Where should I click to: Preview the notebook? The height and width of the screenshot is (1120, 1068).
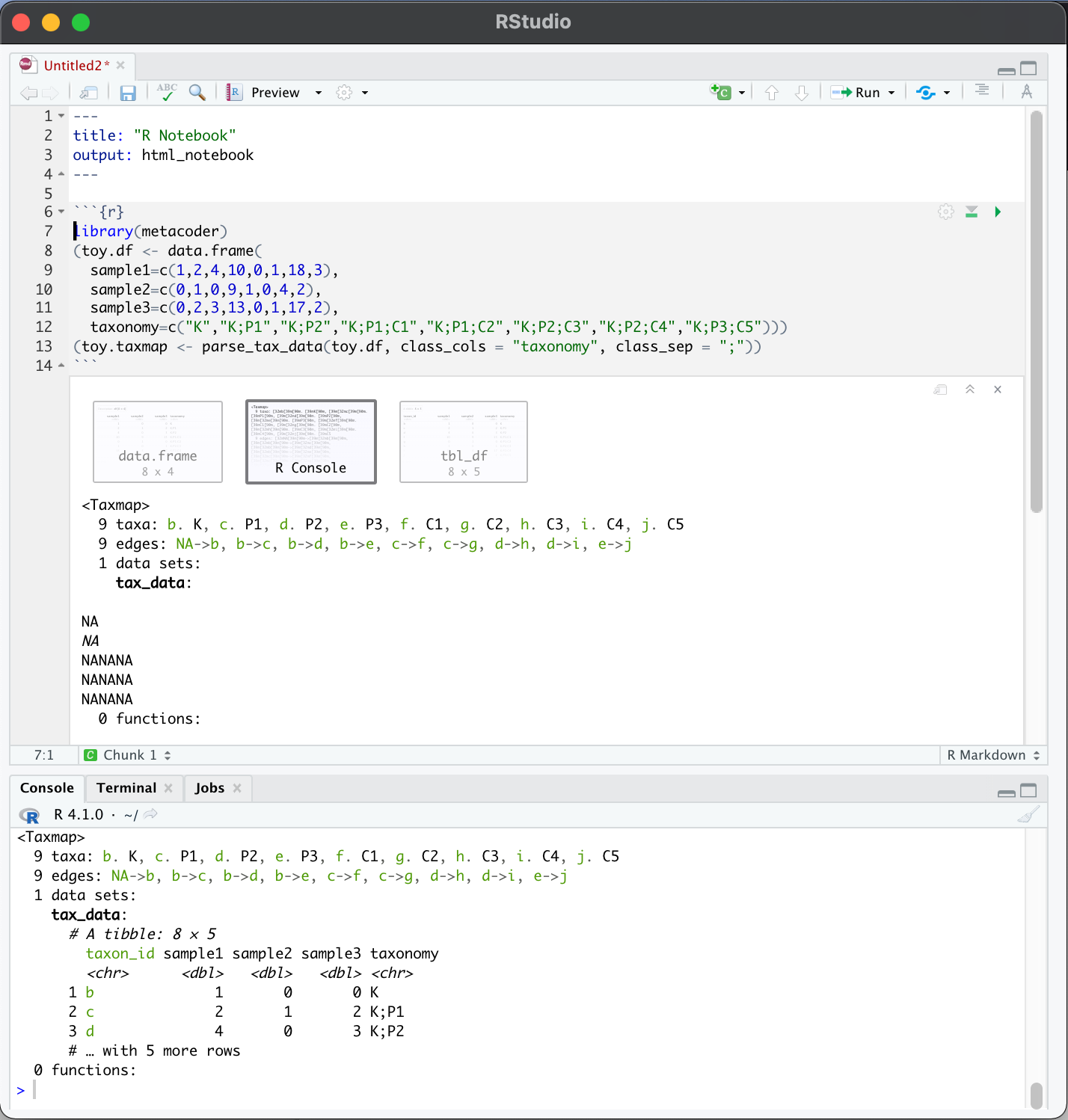263,93
